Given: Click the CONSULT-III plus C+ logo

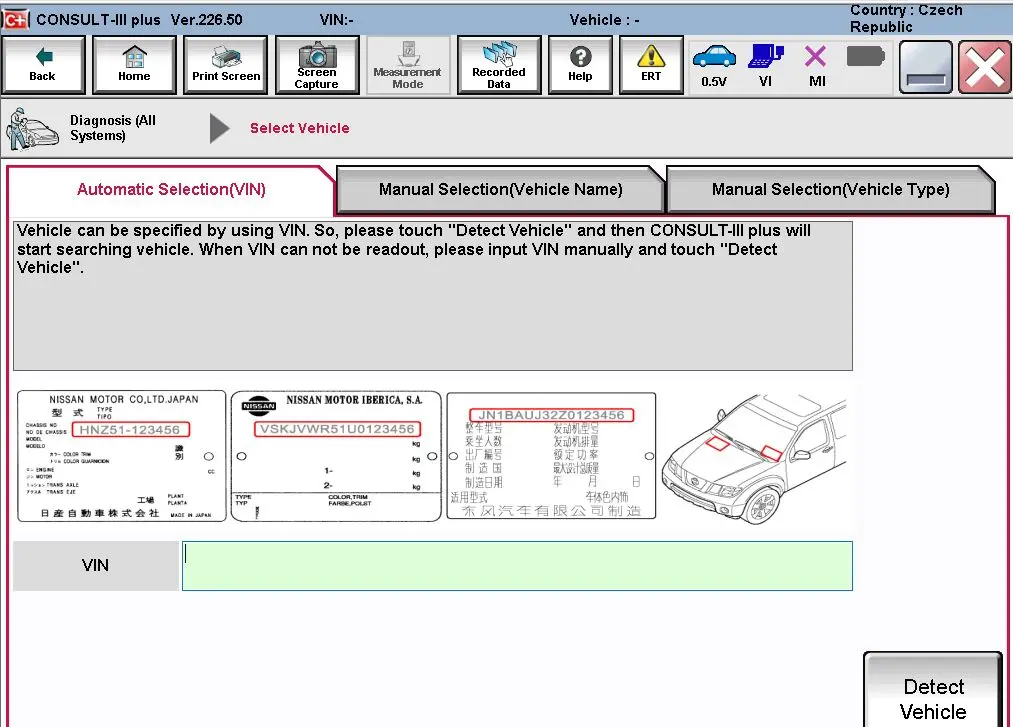Looking at the screenshot, I should coord(14,18).
